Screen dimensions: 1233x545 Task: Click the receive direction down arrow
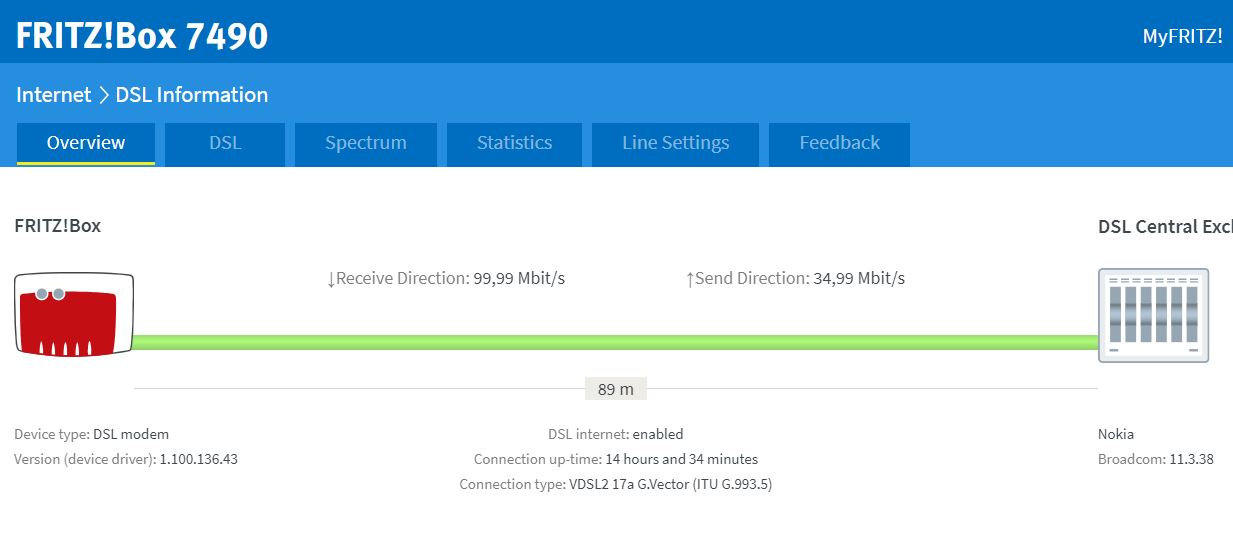click(x=331, y=279)
